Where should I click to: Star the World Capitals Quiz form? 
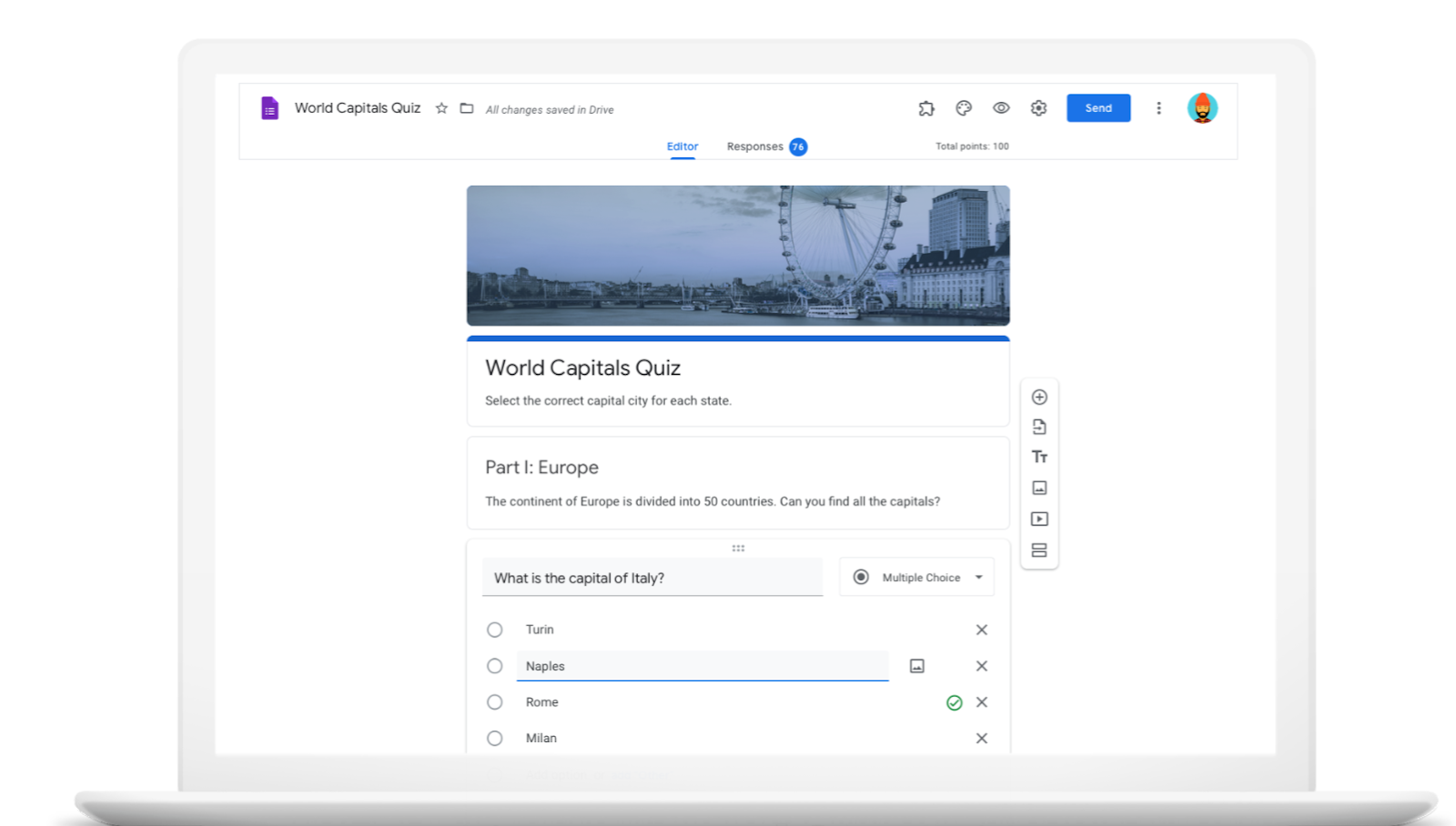click(x=441, y=108)
